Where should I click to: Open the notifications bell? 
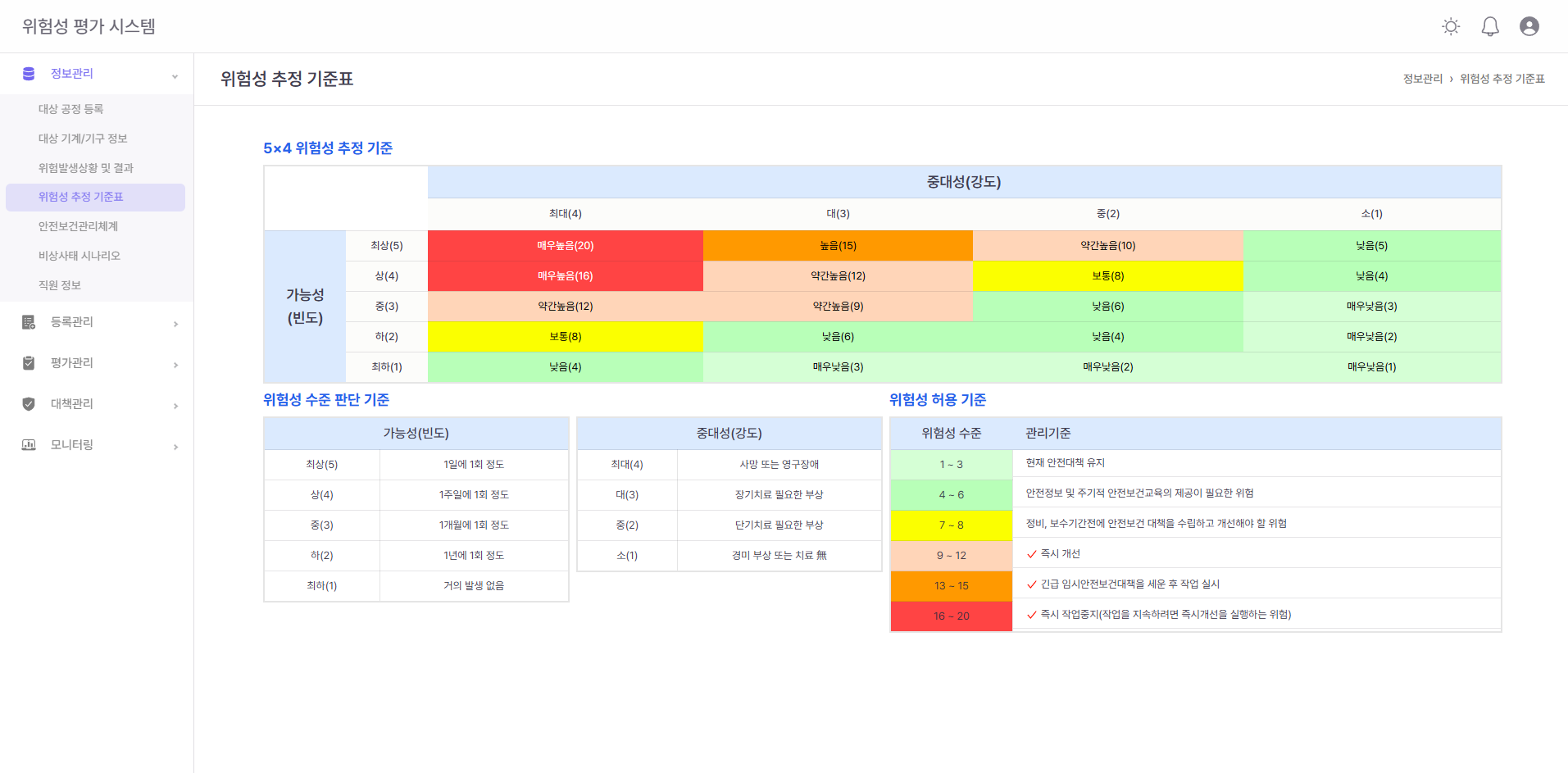pos(1489,26)
